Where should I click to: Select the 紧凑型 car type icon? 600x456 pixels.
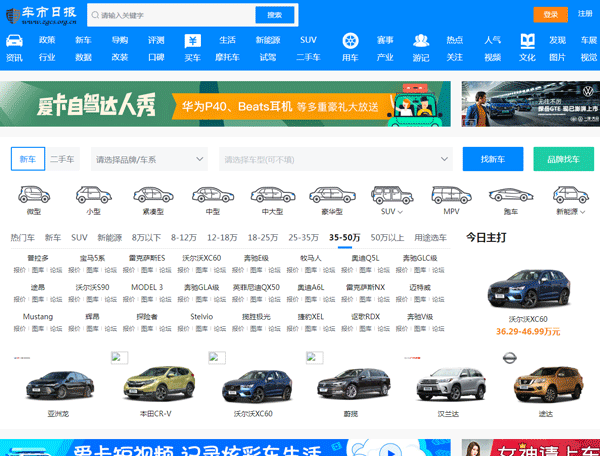click(153, 194)
